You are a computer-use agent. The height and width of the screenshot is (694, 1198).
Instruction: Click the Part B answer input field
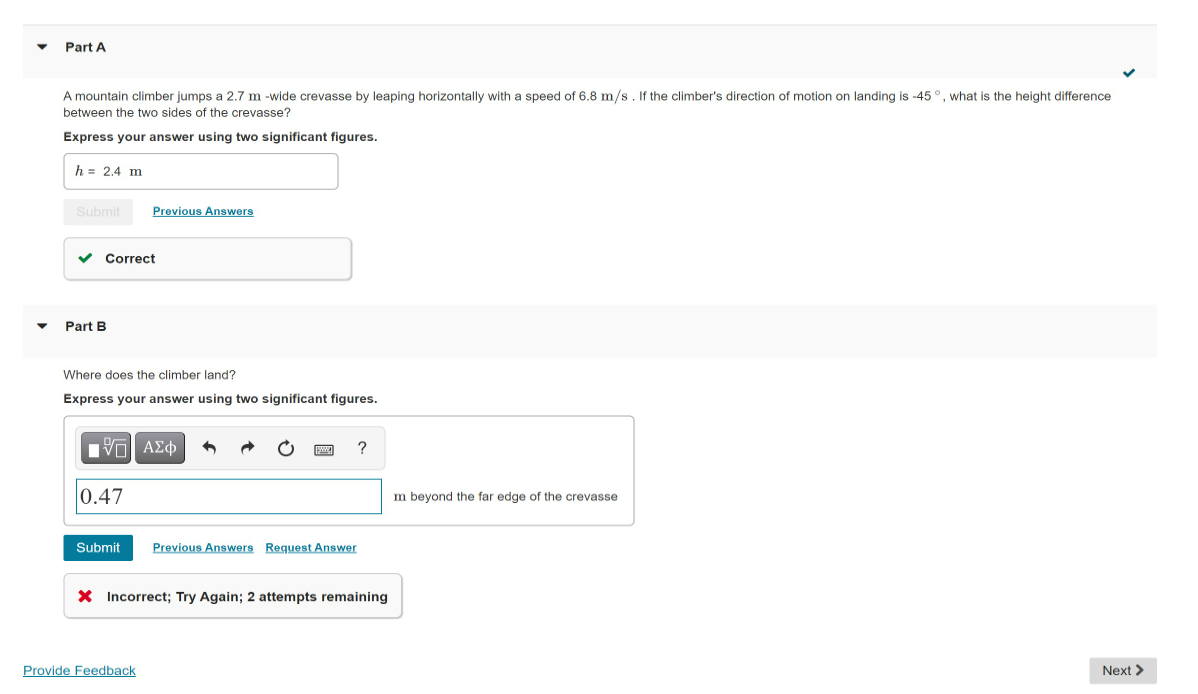click(228, 497)
